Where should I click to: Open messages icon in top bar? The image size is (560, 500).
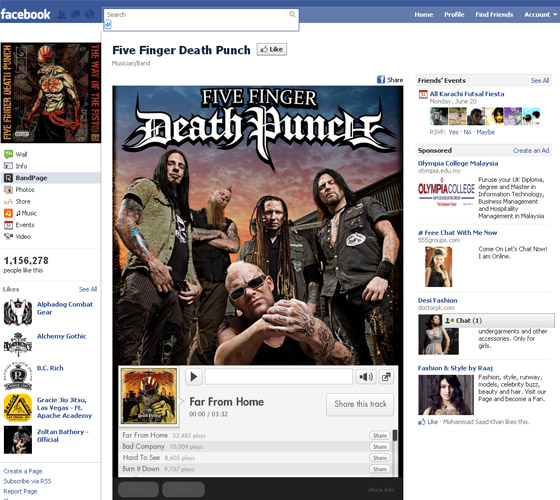click(76, 15)
